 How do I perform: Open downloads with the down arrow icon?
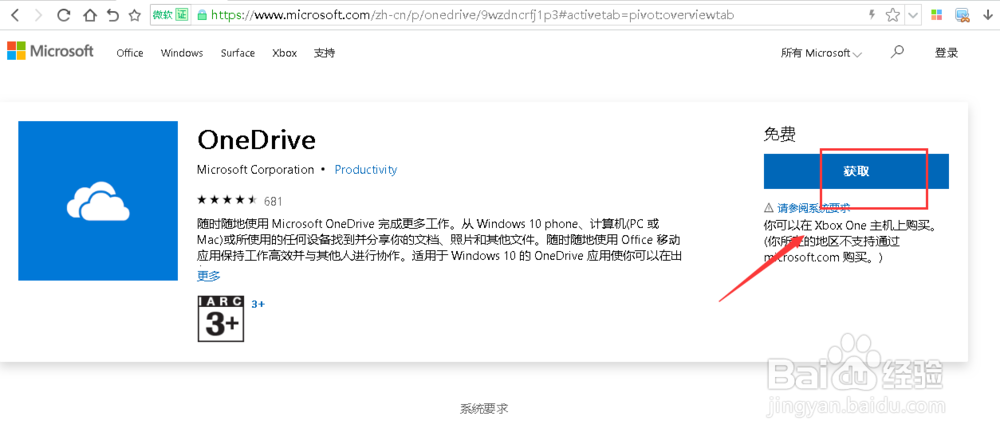pos(986,15)
